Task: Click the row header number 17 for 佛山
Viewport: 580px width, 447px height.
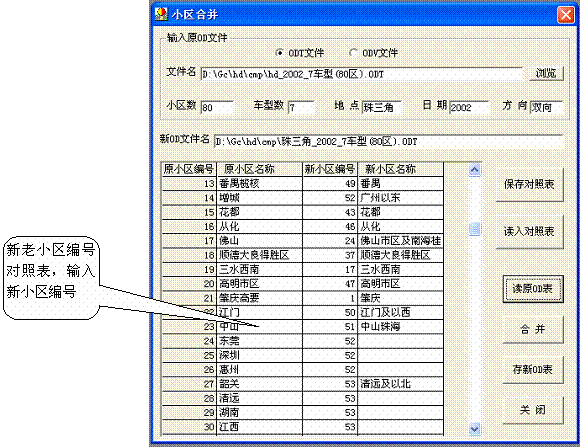Action: pos(189,241)
